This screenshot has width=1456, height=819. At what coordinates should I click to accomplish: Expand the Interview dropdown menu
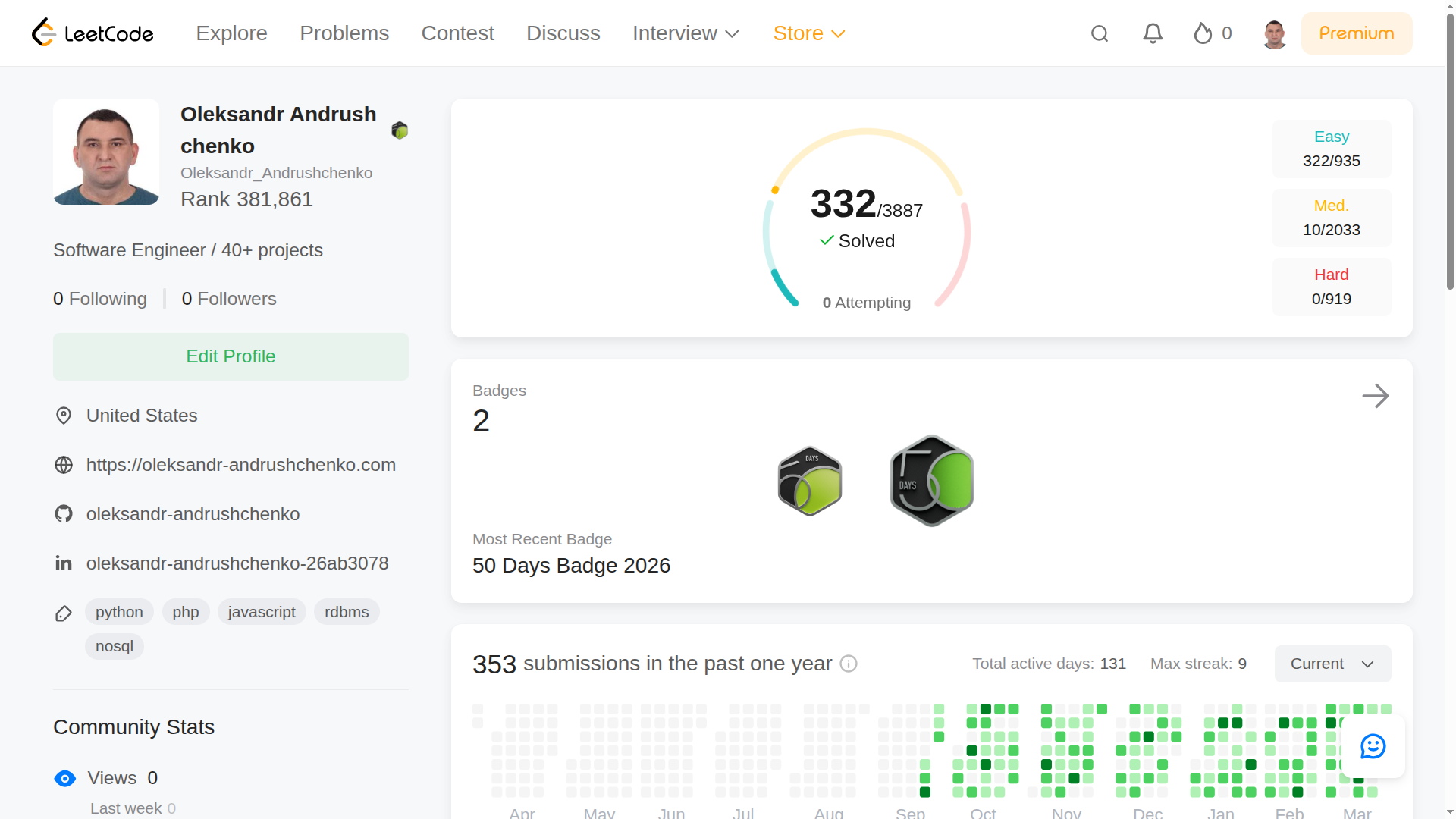(686, 33)
